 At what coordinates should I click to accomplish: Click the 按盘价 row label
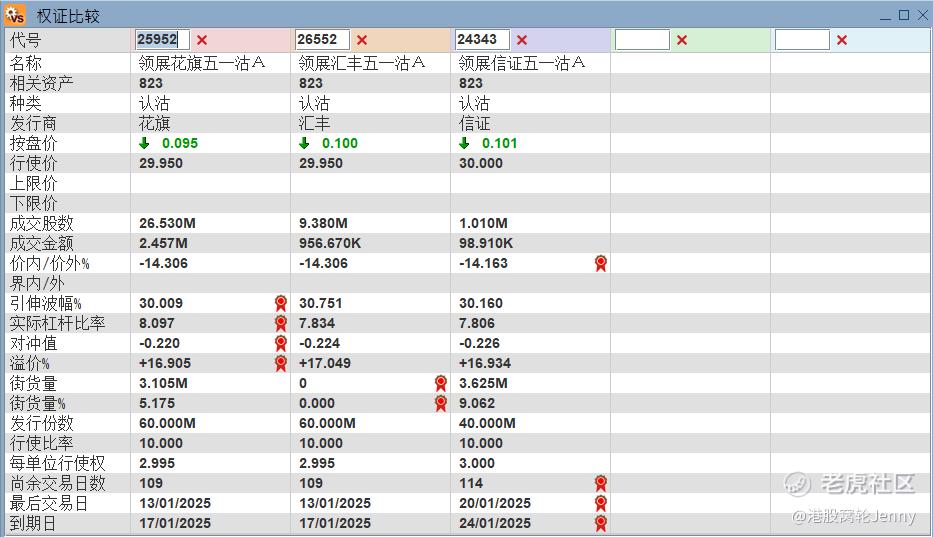click(33, 143)
